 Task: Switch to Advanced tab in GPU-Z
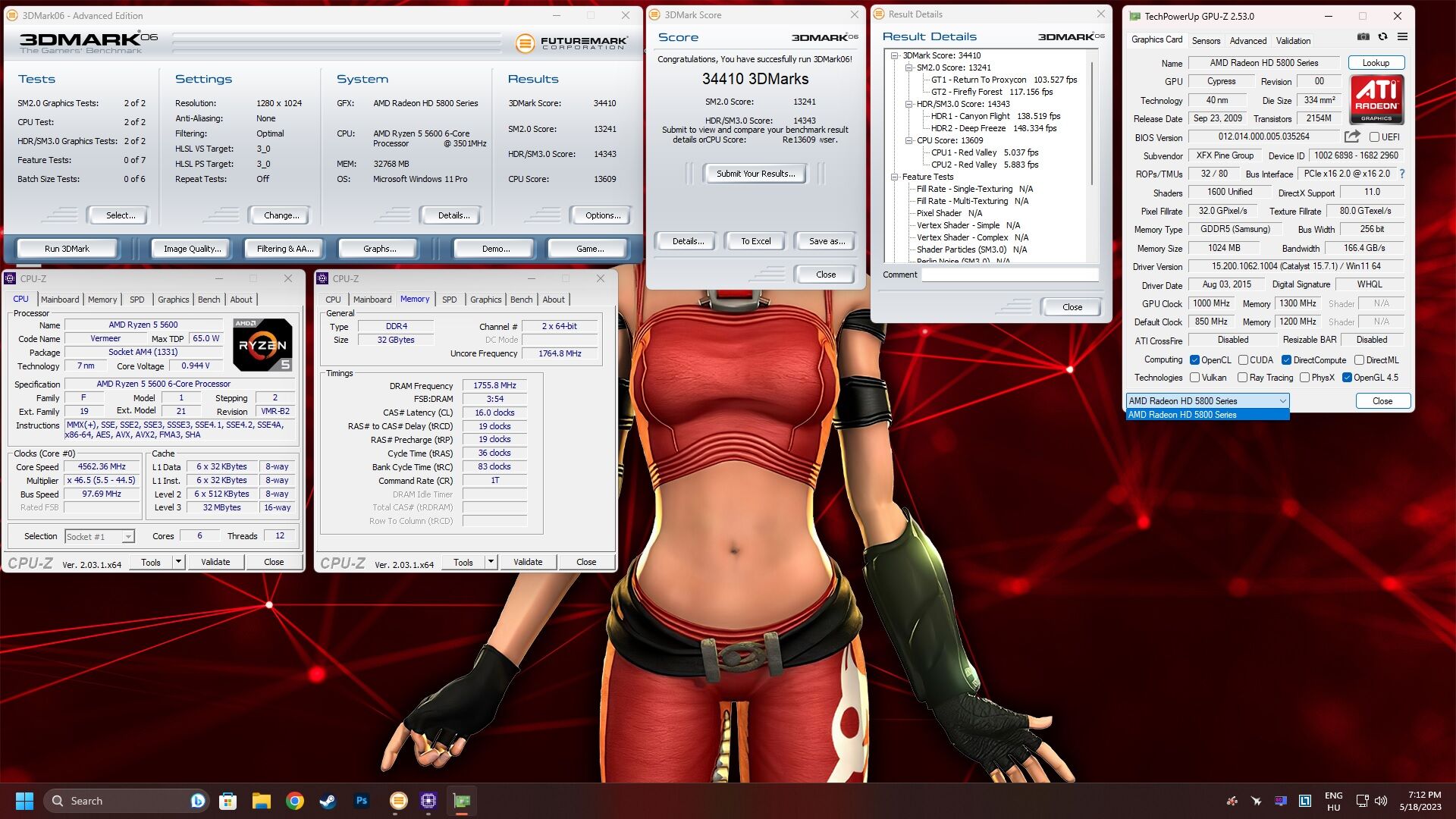(1248, 41)
